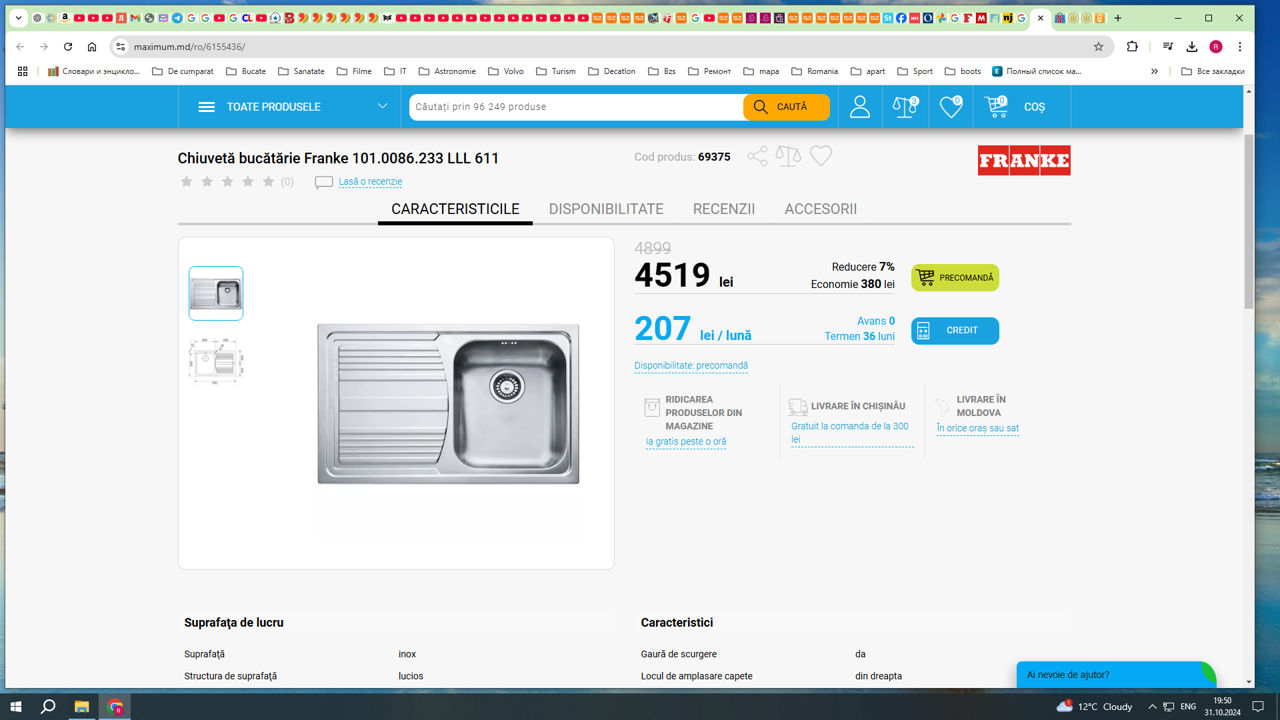The width and height of the screenshot is (1280, 720).
Task: Click the browser forward arrow
Action: (x=44, y=47)
